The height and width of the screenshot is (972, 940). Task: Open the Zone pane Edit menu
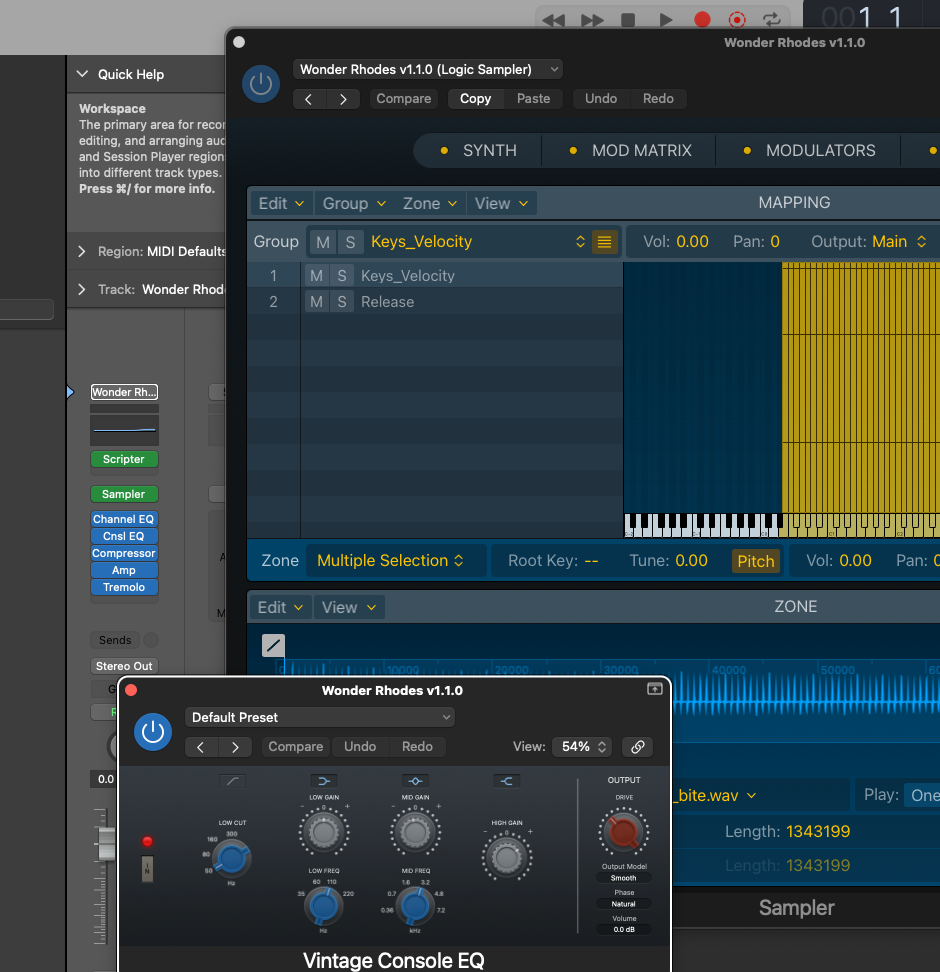(280, 608)
